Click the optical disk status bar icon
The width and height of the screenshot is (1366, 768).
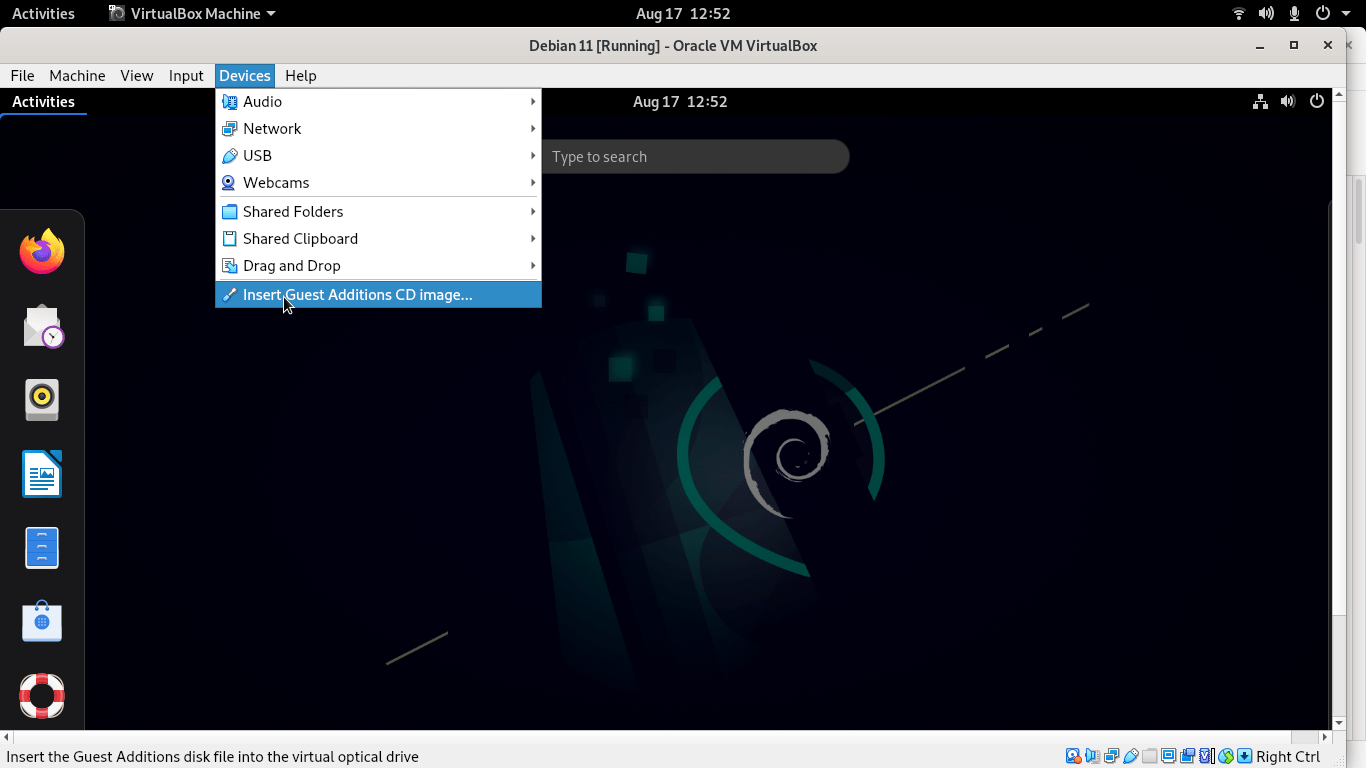tap(1073, 756)
